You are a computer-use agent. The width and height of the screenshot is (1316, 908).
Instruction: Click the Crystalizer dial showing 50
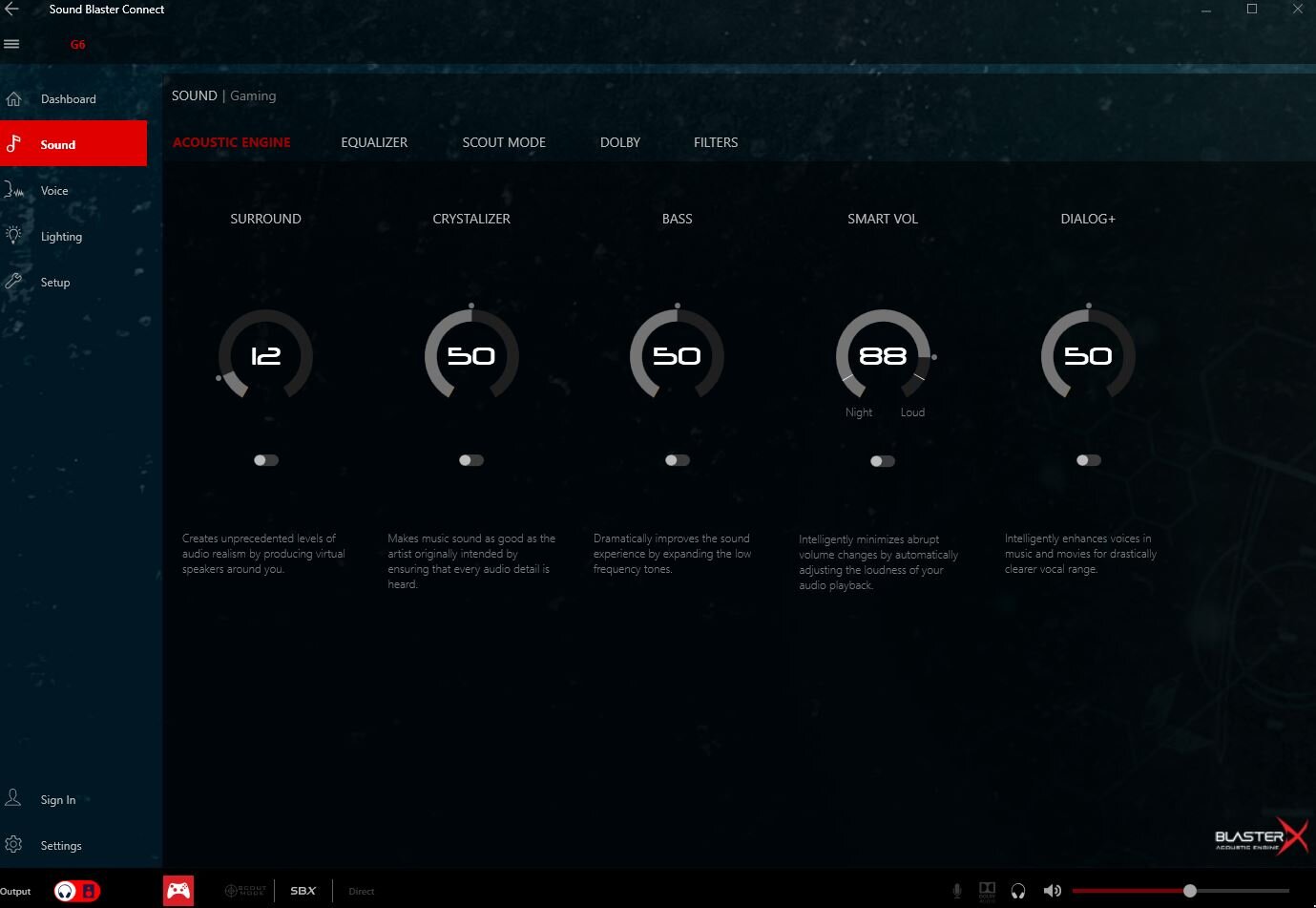[471, 355]
